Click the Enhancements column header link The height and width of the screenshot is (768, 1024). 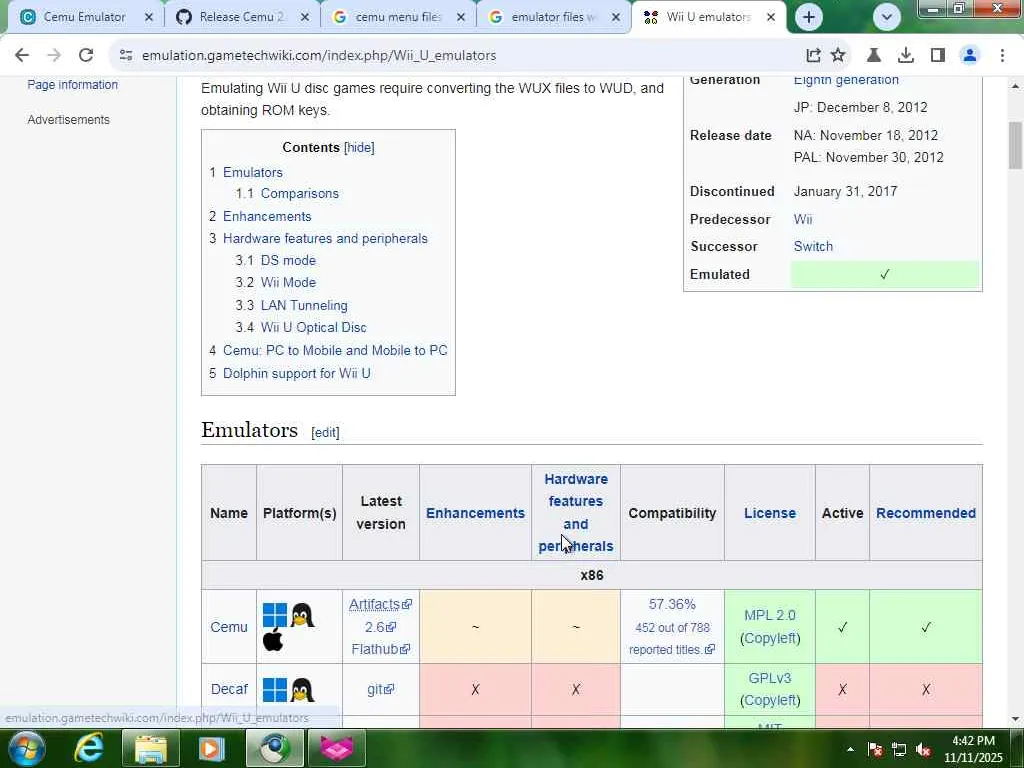coord(475,513)
